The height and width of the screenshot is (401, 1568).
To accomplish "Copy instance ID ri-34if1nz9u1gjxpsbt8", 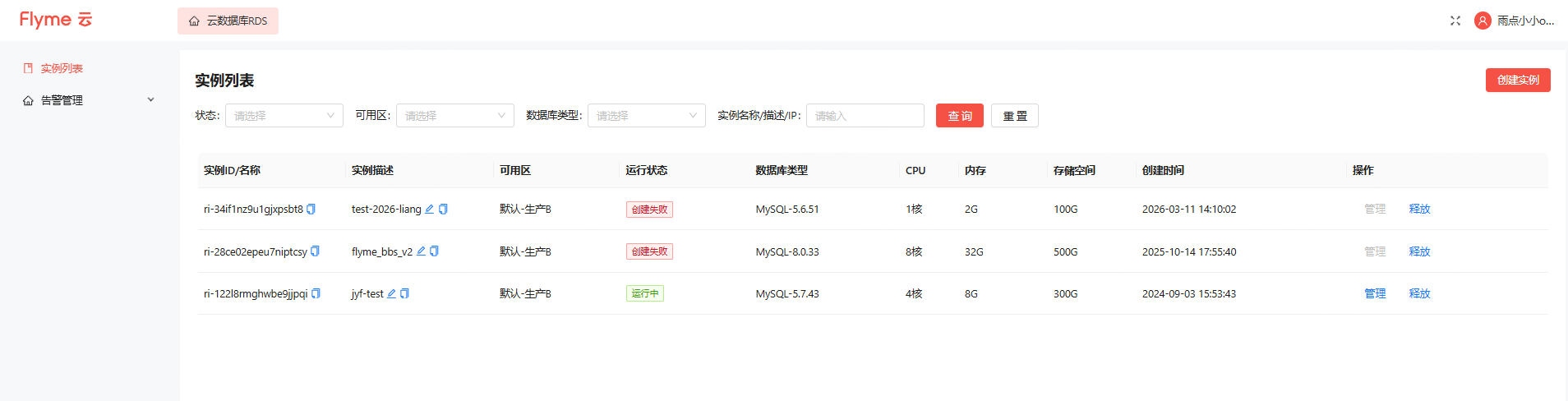I will click(x=311, y=210).
